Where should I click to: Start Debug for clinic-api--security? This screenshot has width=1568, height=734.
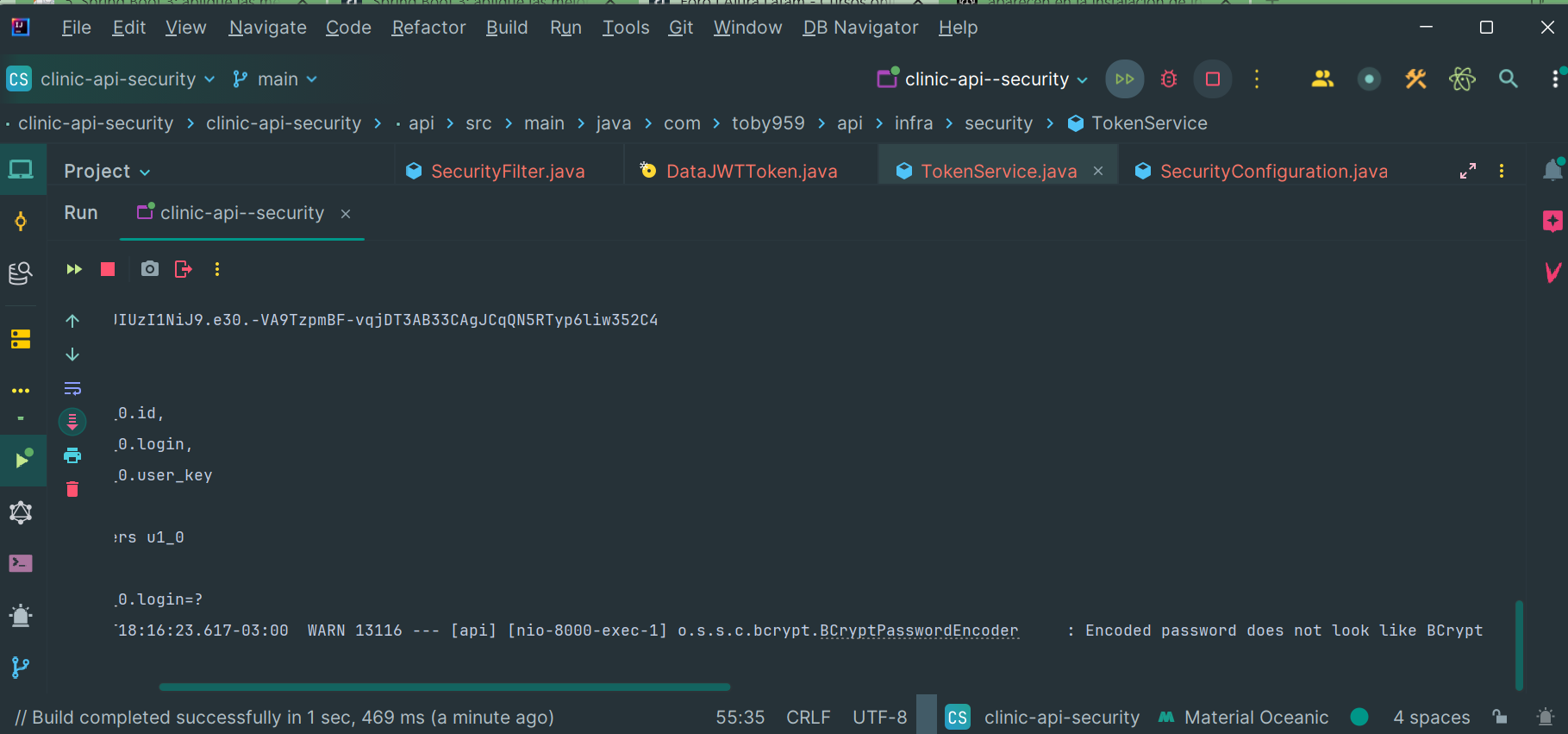1169,79
